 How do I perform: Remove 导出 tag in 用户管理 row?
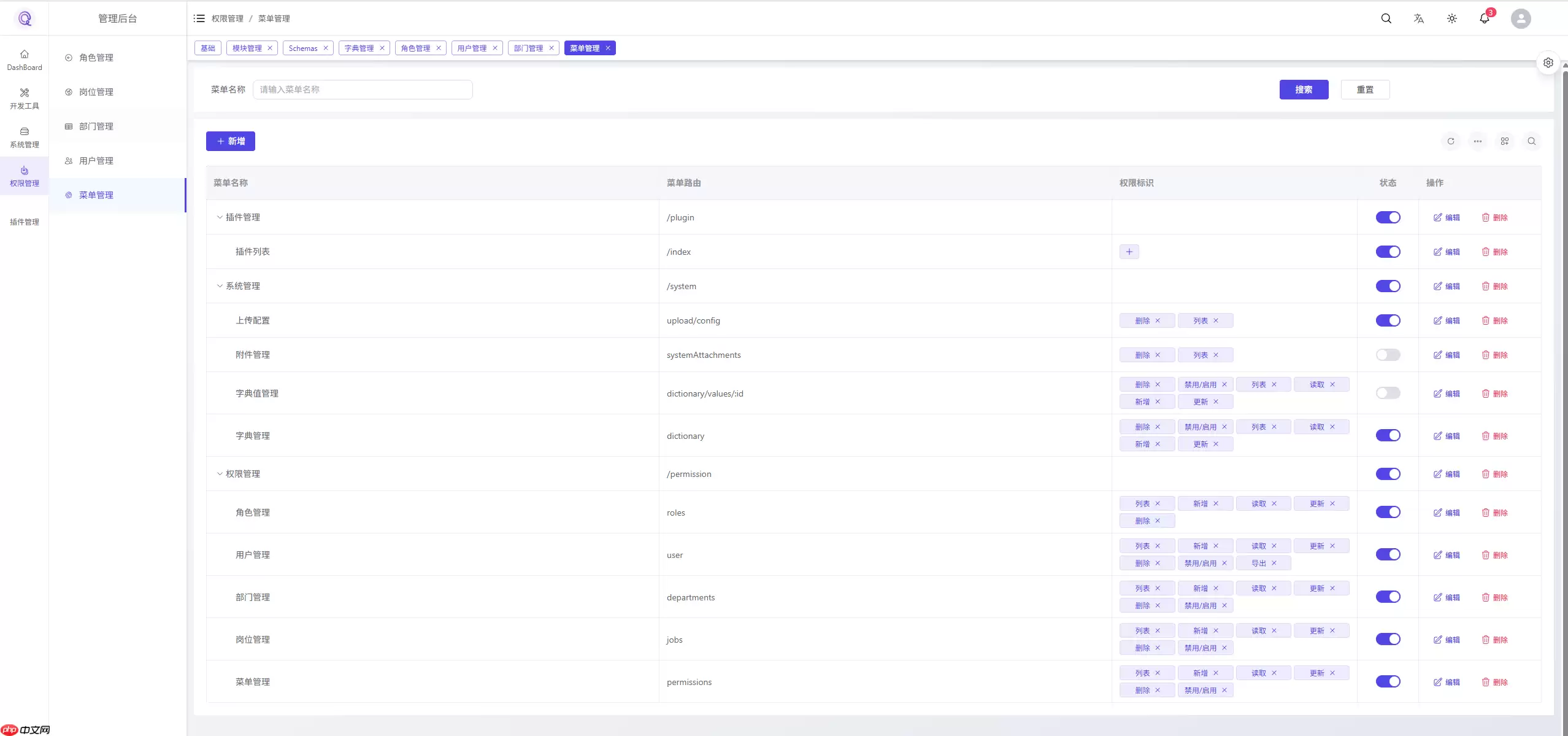coord(1274,563)
